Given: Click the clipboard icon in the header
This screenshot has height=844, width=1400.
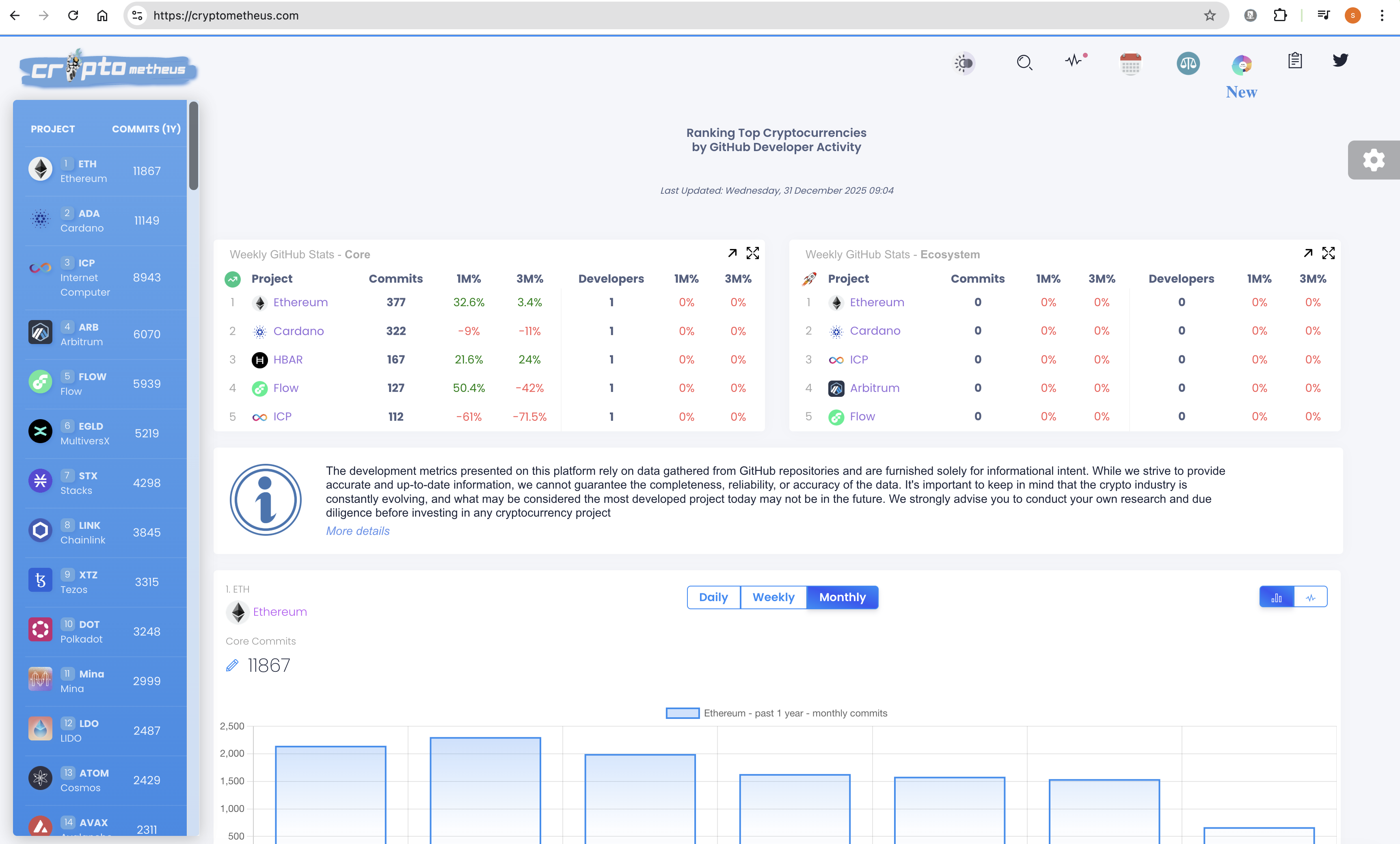Looking at the screenshot, I should click(1295, 61).
